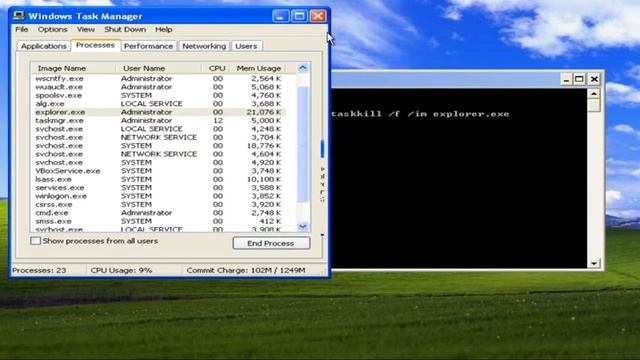640x360 pixels.
Task: Open the Help menu
Action: point(164,29)
